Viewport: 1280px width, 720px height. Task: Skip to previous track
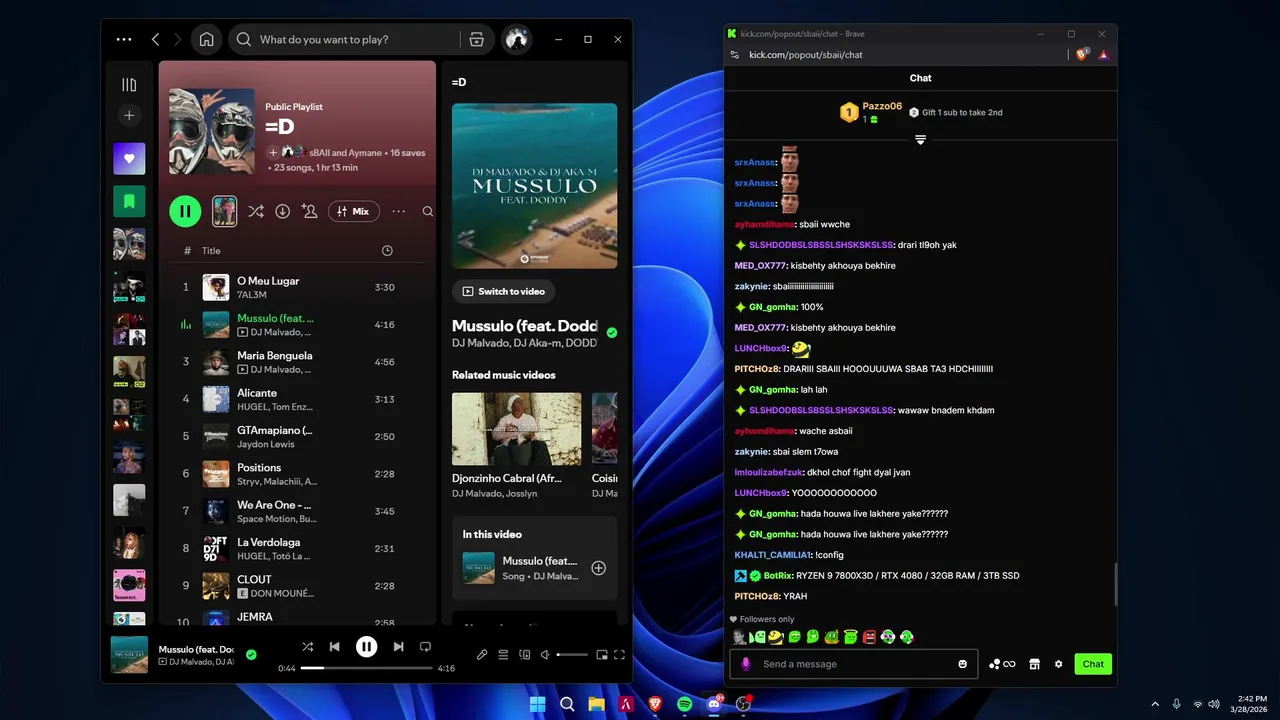(x=335, y=647)
